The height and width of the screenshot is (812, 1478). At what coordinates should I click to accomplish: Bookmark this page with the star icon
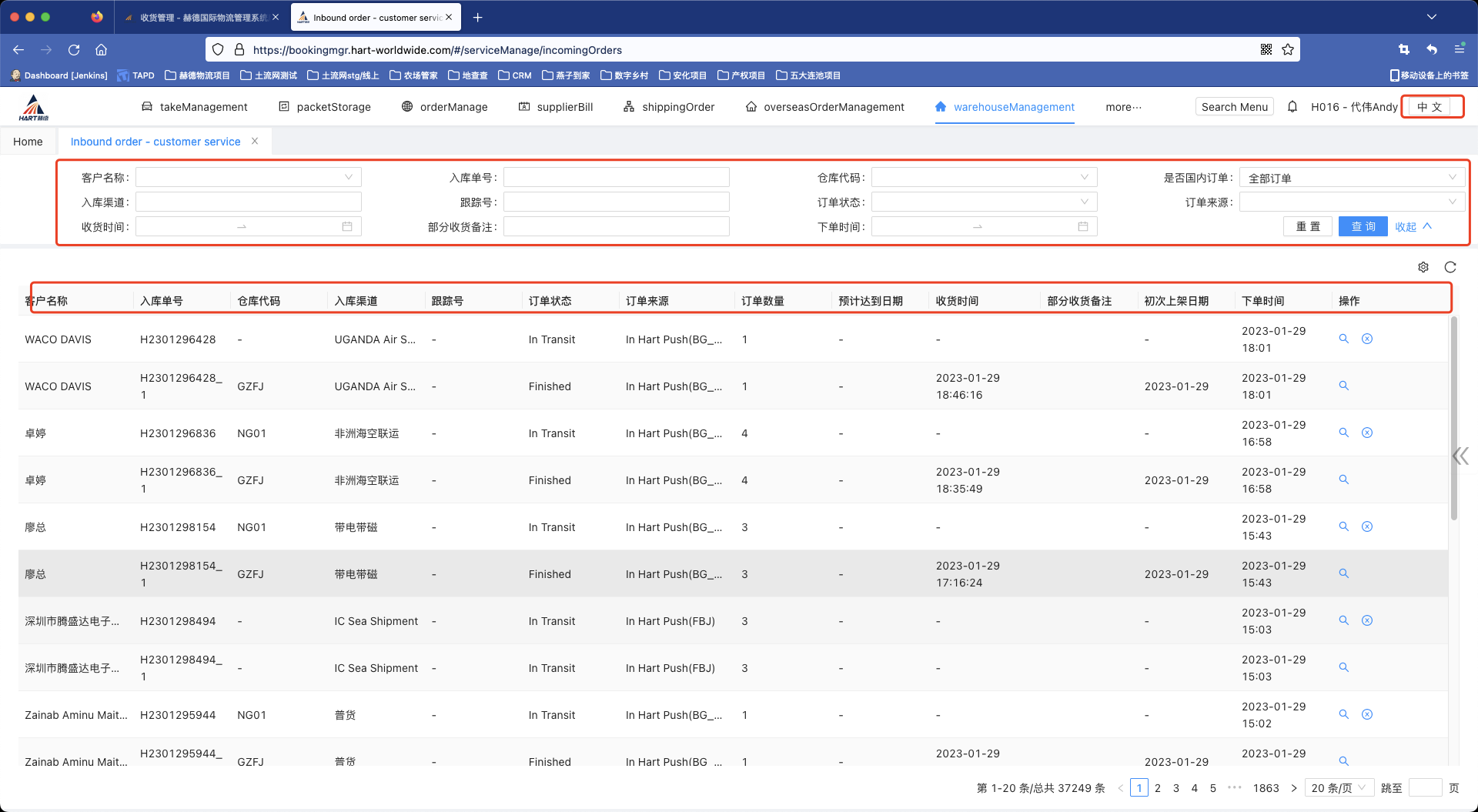pyautogui.click(x=1288, y=50)
